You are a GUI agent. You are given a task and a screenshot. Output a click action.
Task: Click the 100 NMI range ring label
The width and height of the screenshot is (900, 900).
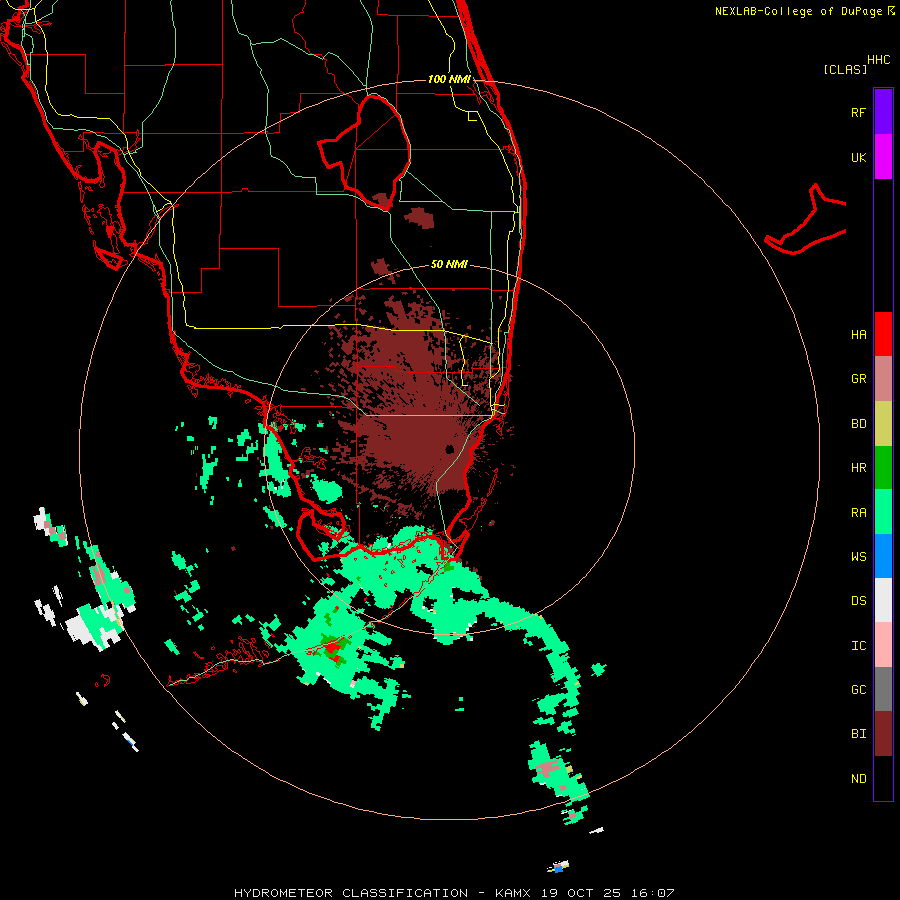[449, 79]
